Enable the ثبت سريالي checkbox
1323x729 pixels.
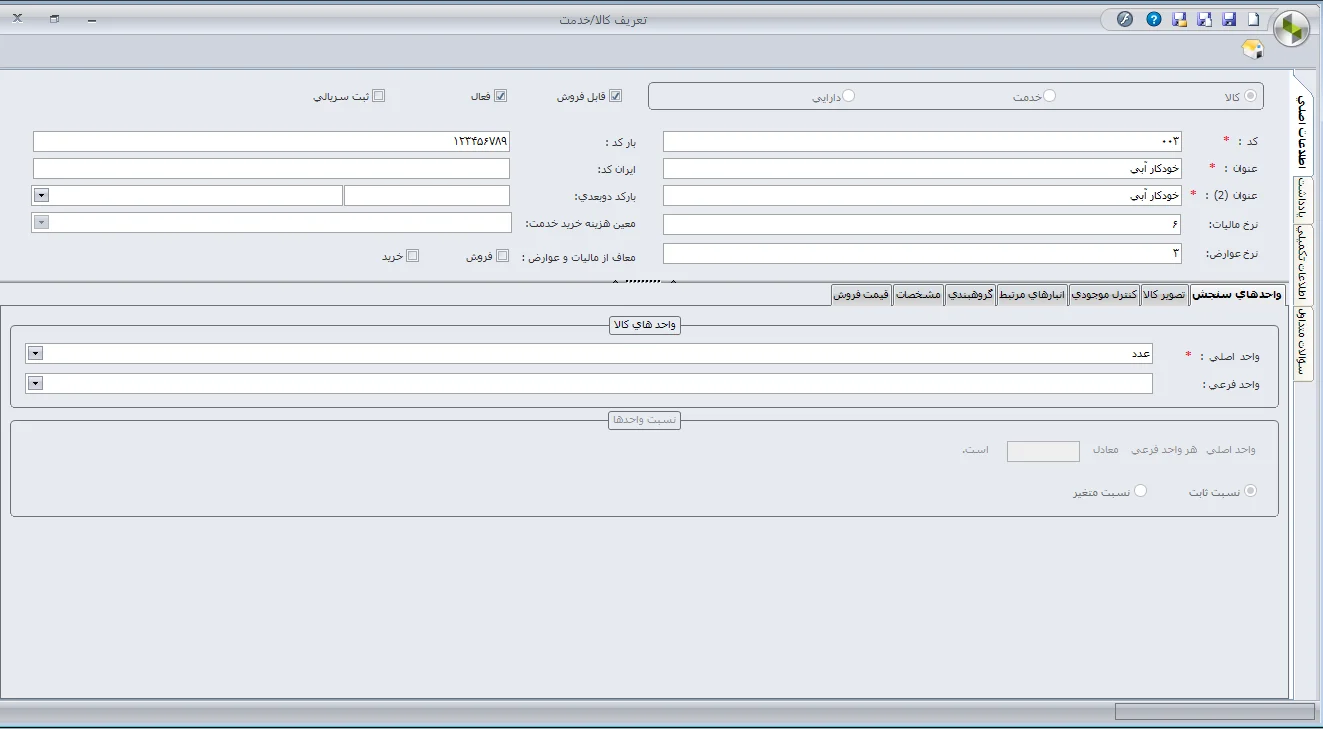click(x=380, y=94)
